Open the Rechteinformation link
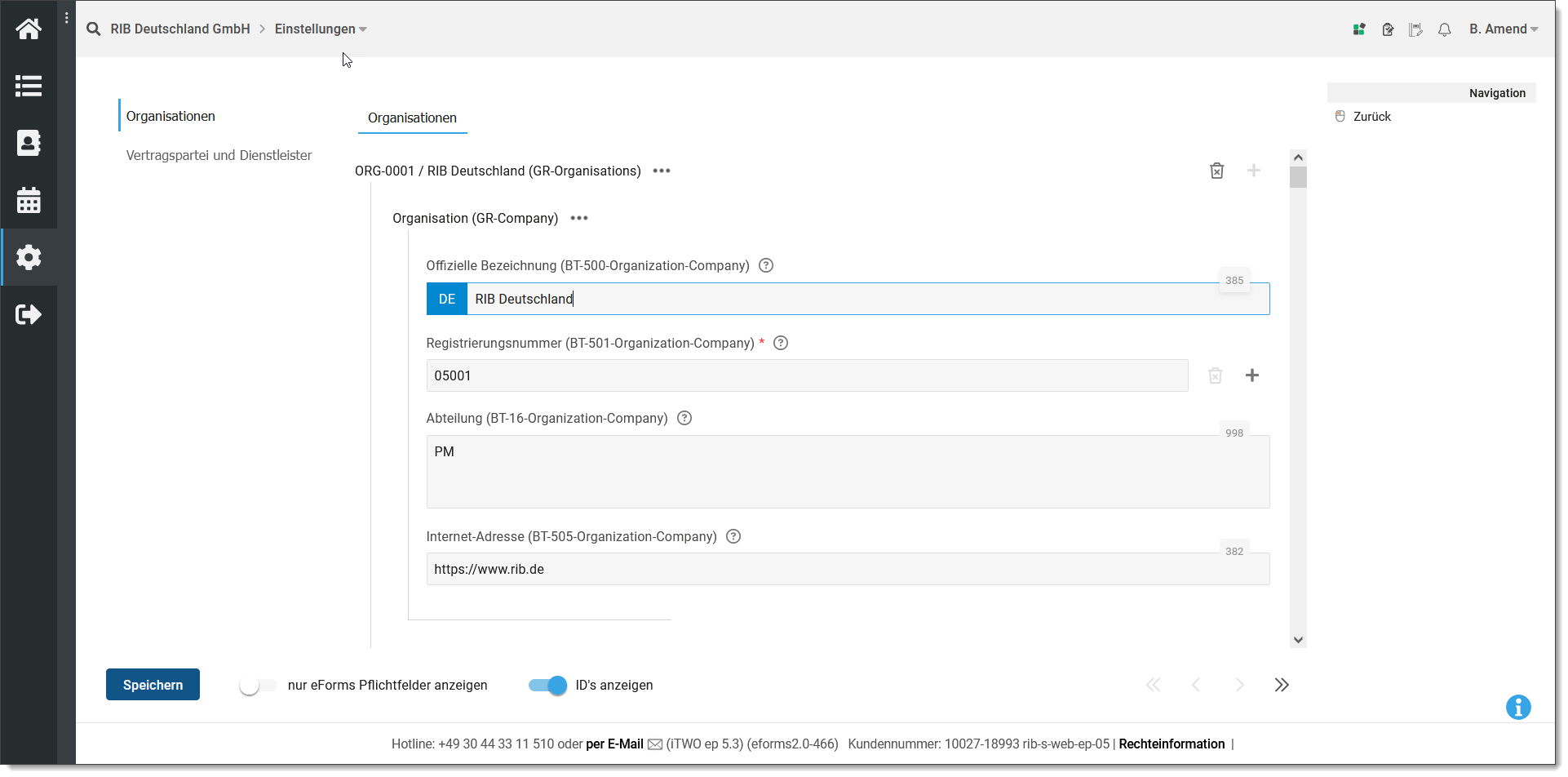Image resolution: width=1568 pixels, height=777 pixels. point(1172,744)
